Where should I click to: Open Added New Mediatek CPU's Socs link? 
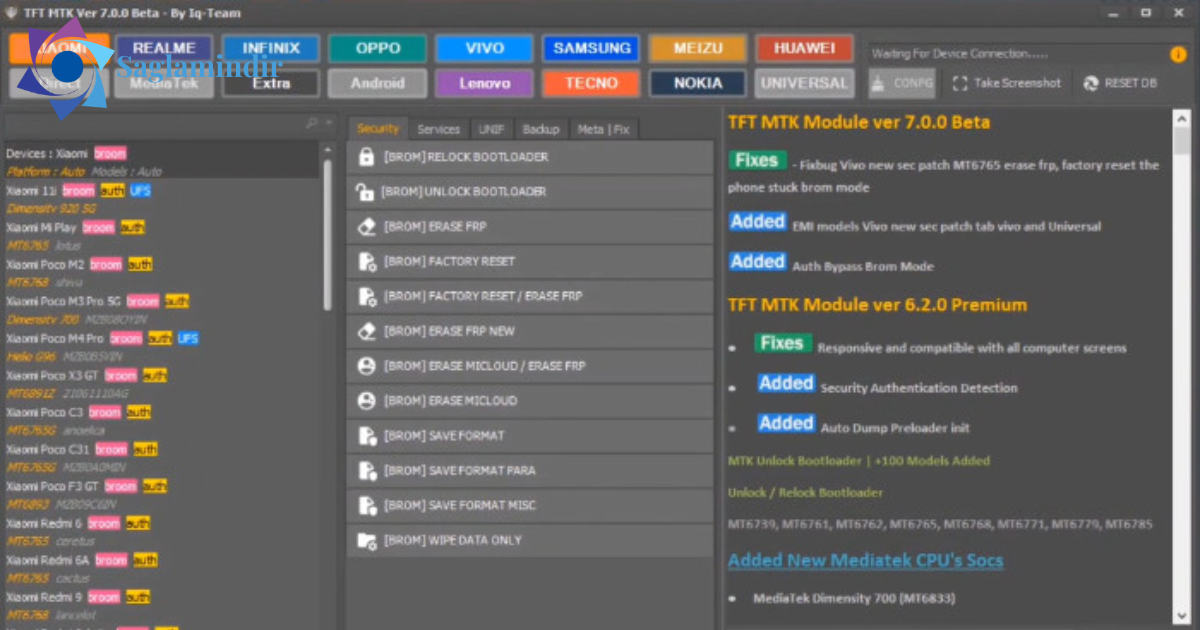(x=865, y=560)
